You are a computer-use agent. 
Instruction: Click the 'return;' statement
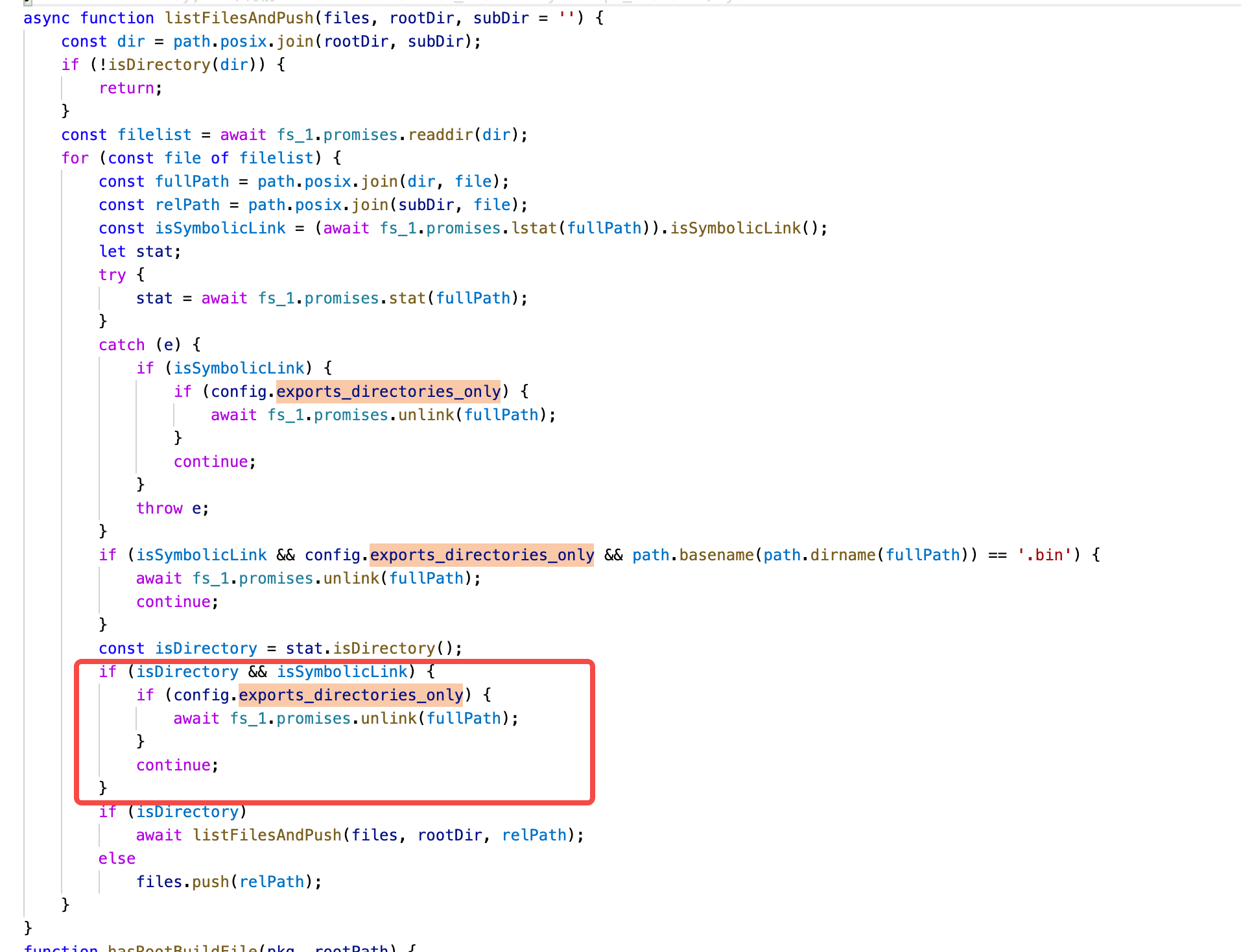(130, 88)
